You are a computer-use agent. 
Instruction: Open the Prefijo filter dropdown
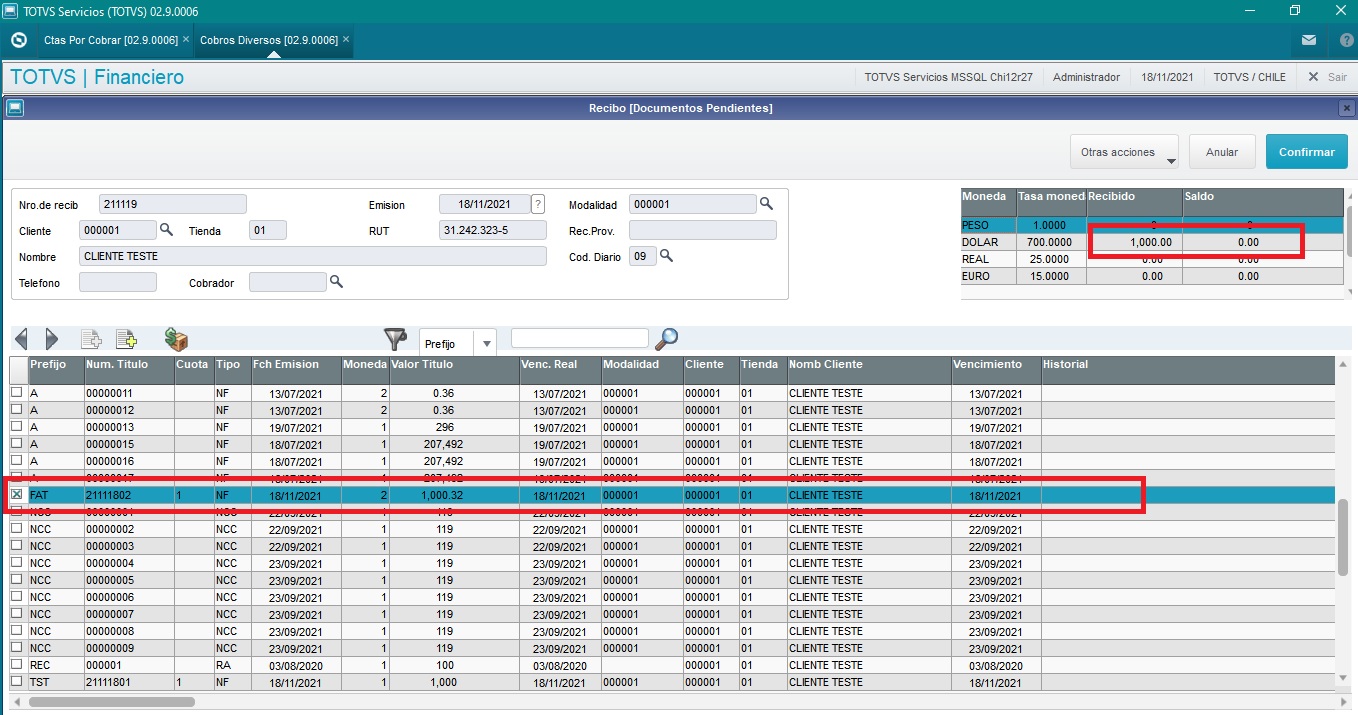coord(487,343)
